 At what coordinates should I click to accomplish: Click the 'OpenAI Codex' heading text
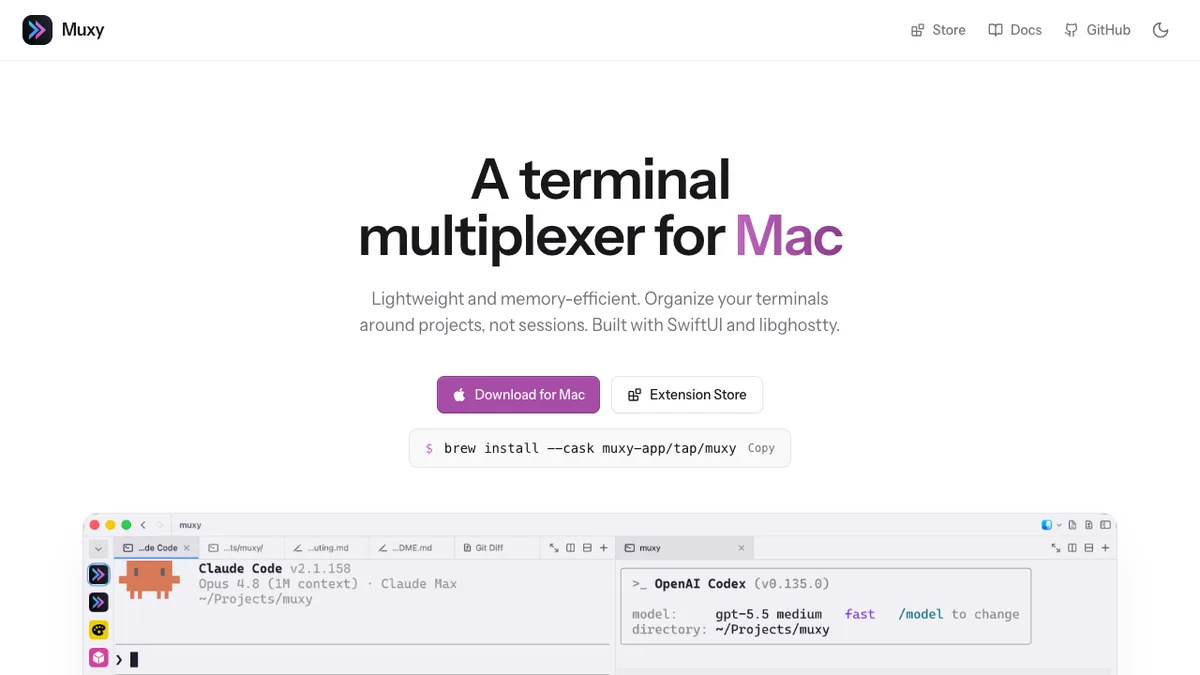[x=698, y=584]
